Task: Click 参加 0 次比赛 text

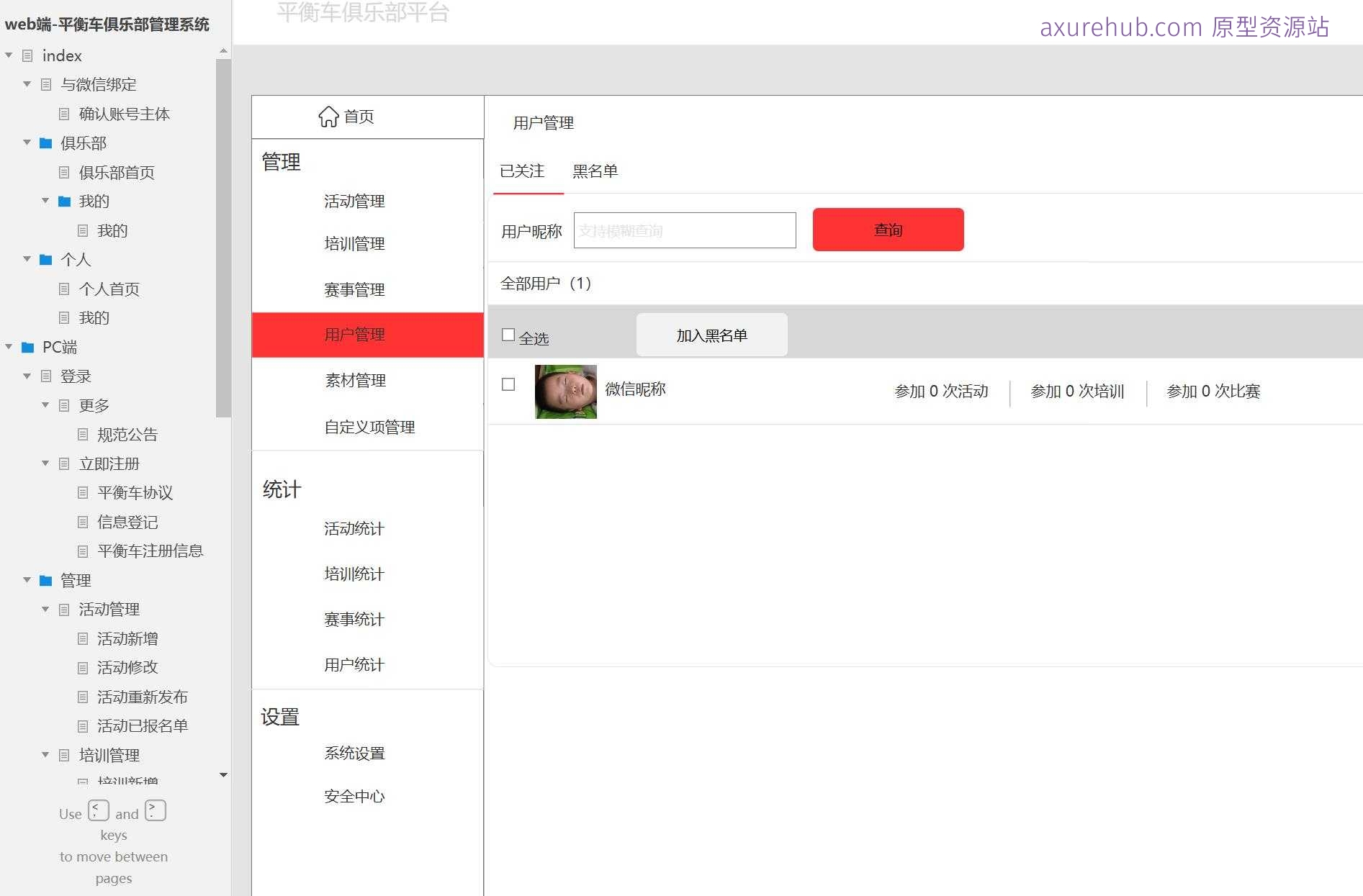Action: (x=1213, y=392)
